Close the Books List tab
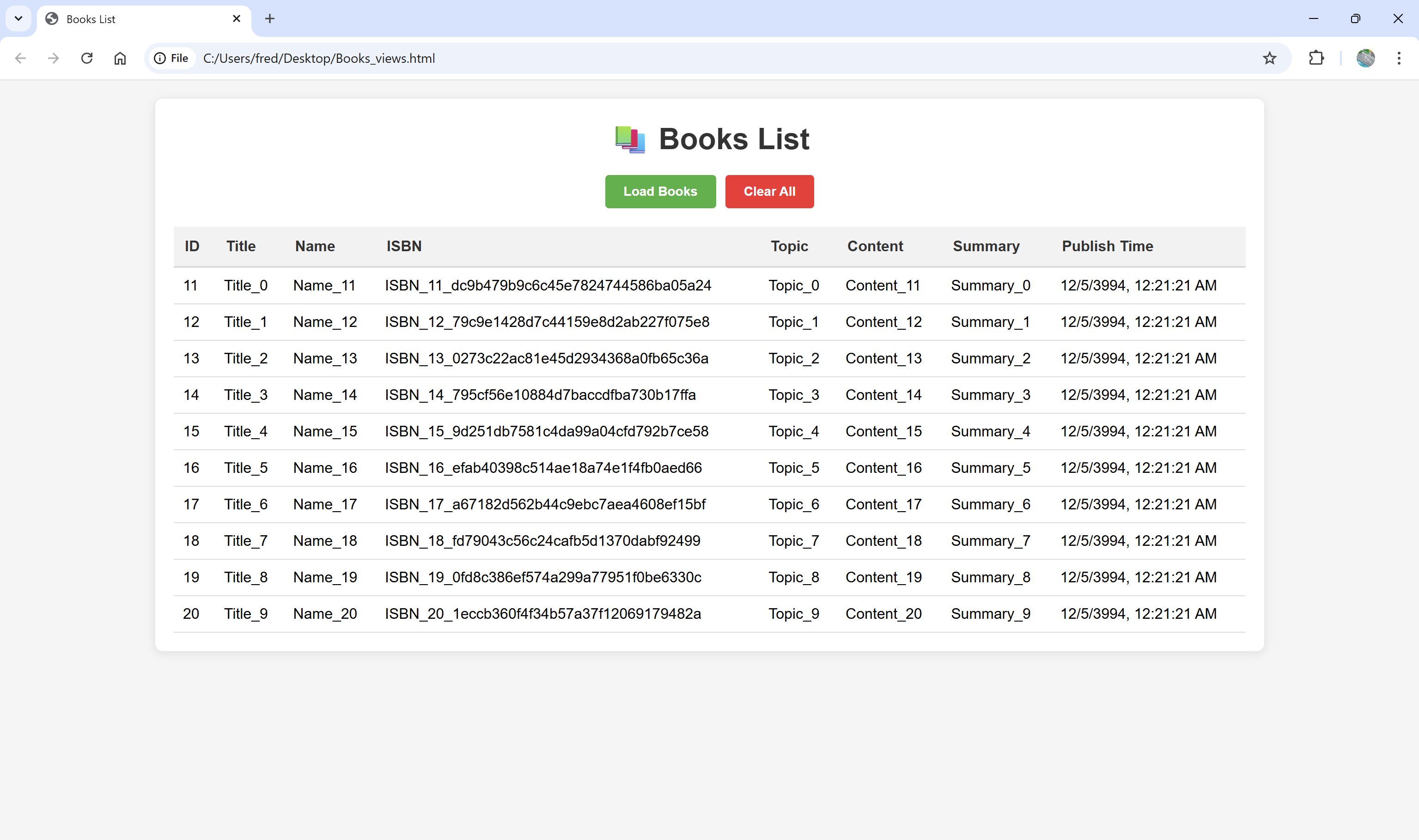Viewport: 1419px width, 840px height. (x=237, y=18)
